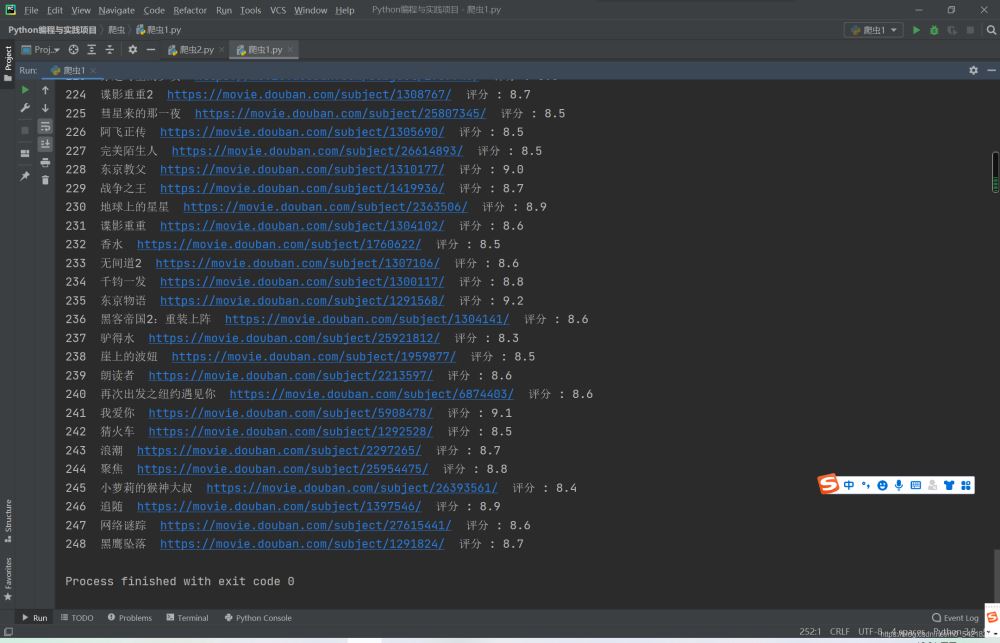Open the douban link for 小萝莉的猴神大叔
The width and height of the screenshot is (1000, 643).
click(352, 488)
